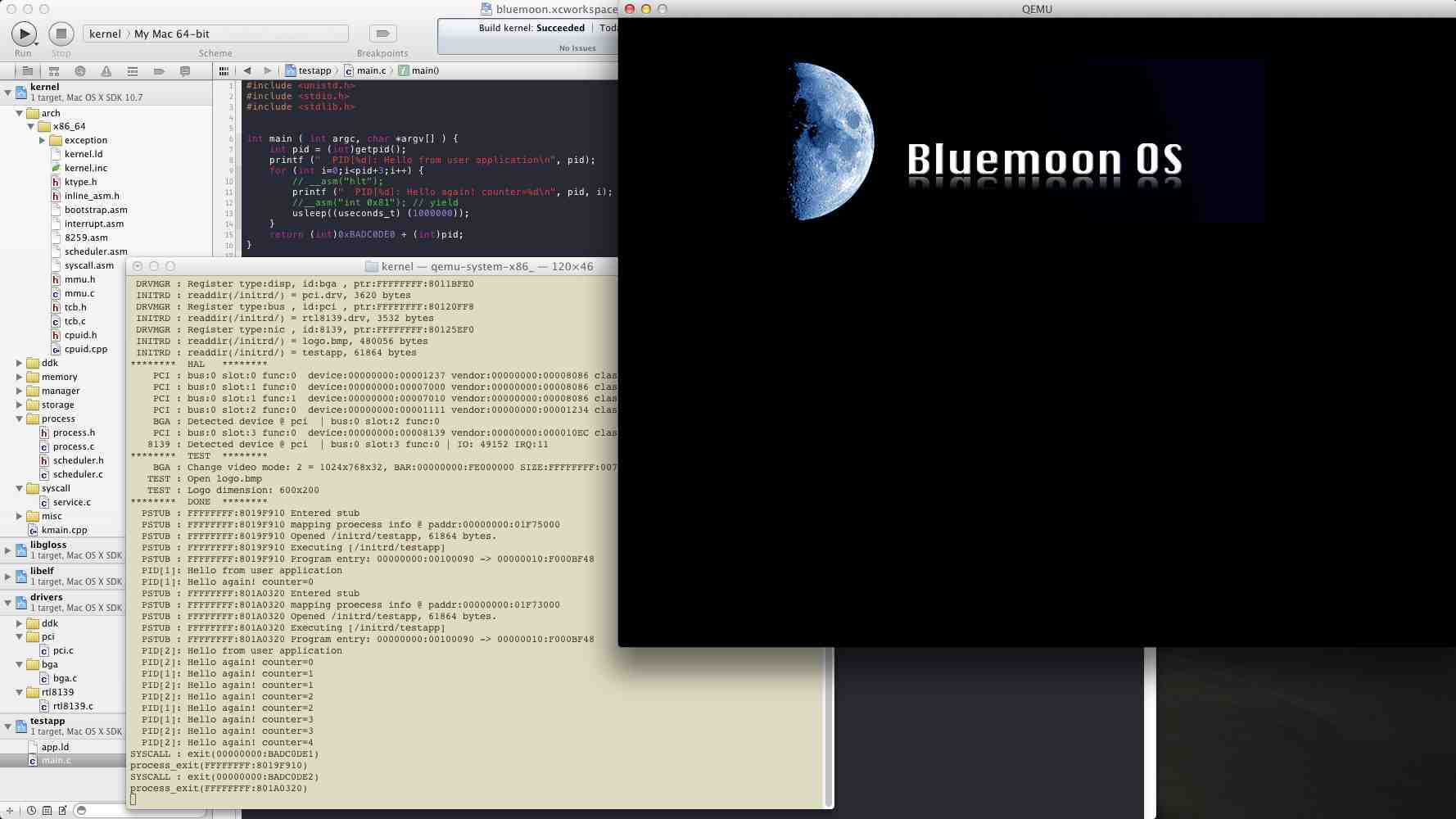
Task: Open process.c source file
Action: 67,447
